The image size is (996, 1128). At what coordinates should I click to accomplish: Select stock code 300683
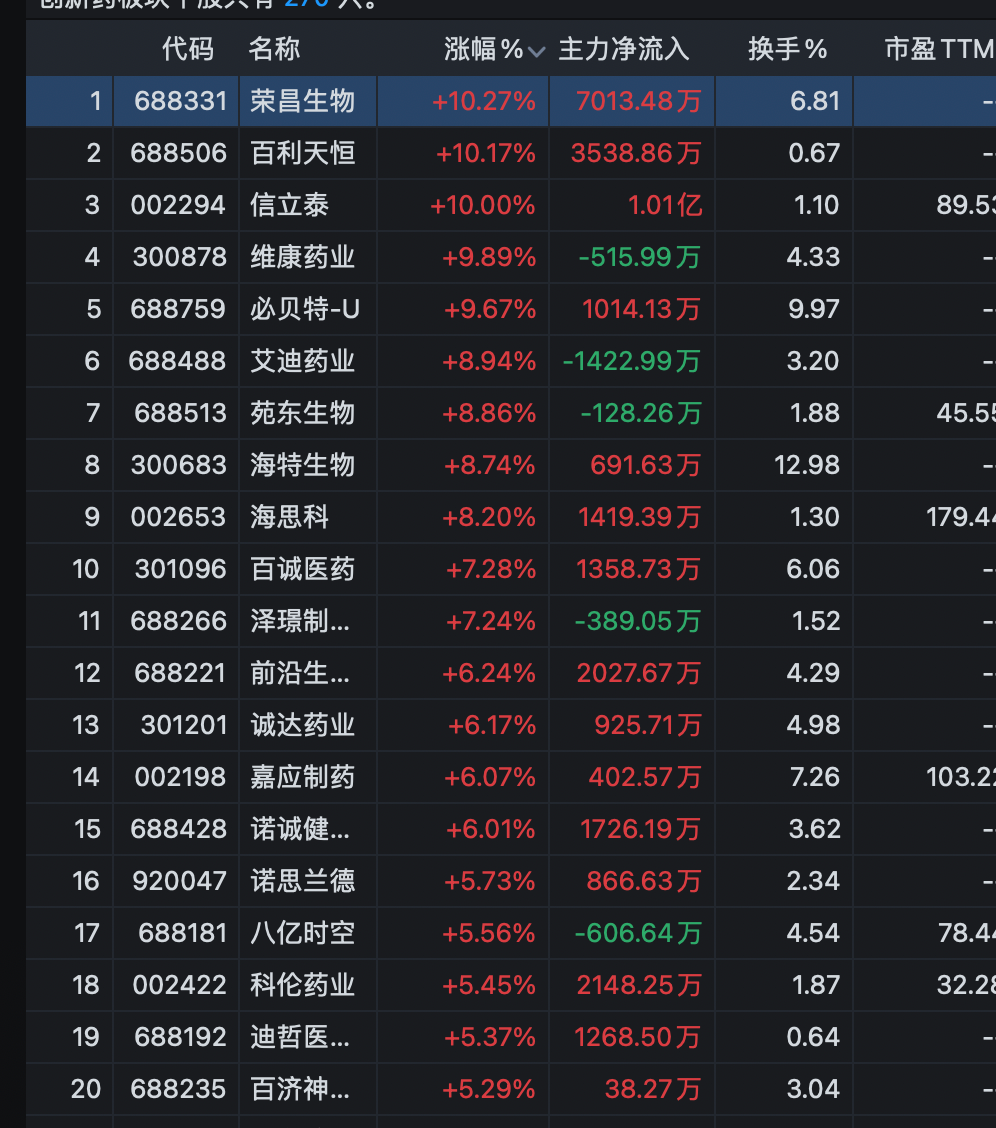click(x=178, y=465)
